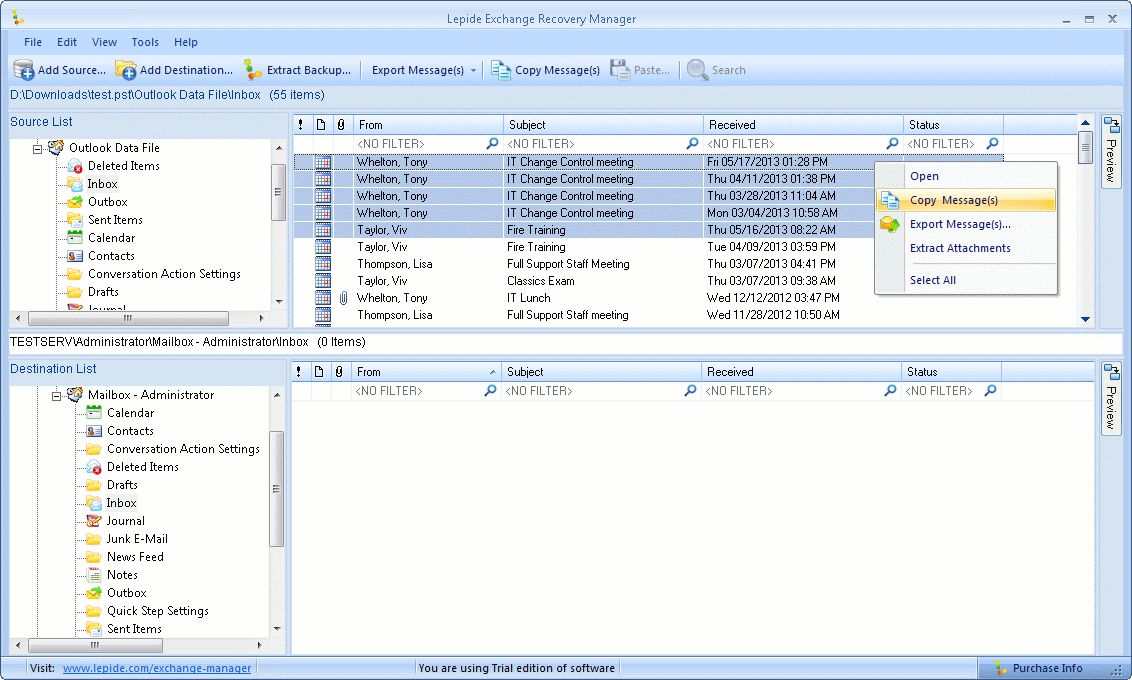Image resolution: width=1132 pixels, height=680 pixels.
Task: Click the source importance column header icon
Action: pyautogui.click(x=300, y=125)
